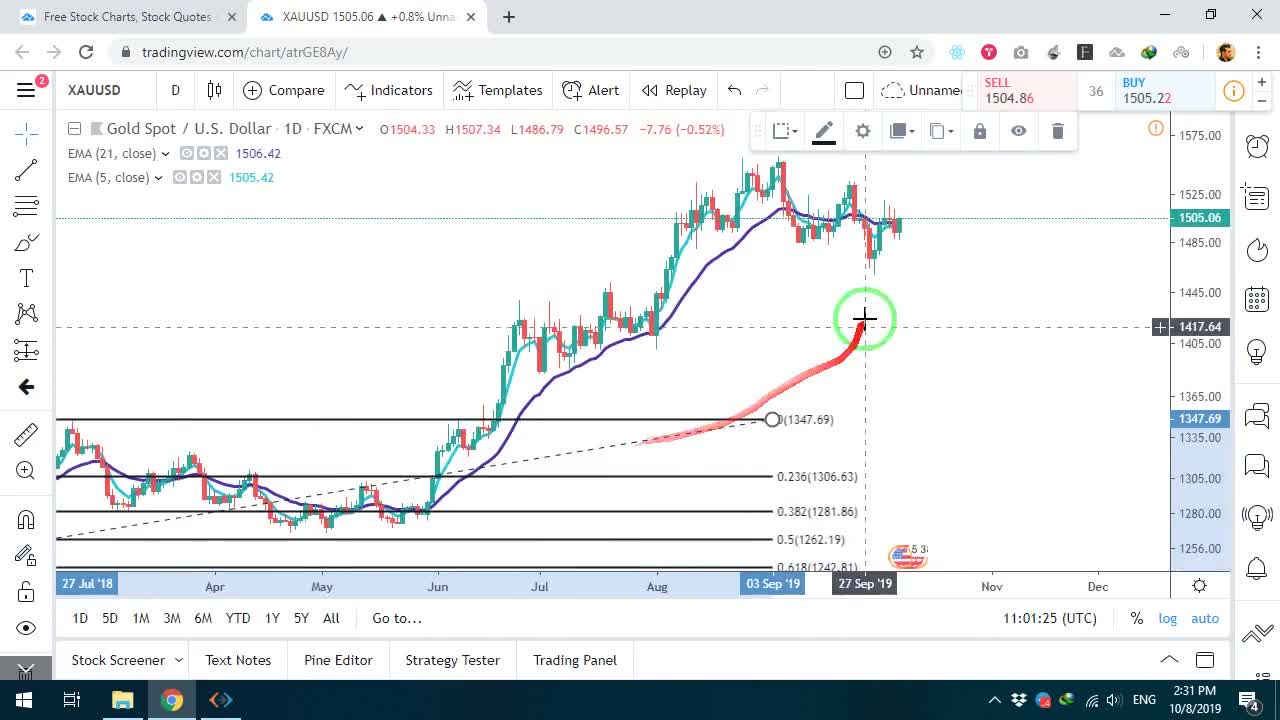The width and height of the screenshot is (1280, 720).
Task: Delete drawing with trash icon
Action: 1057,131
